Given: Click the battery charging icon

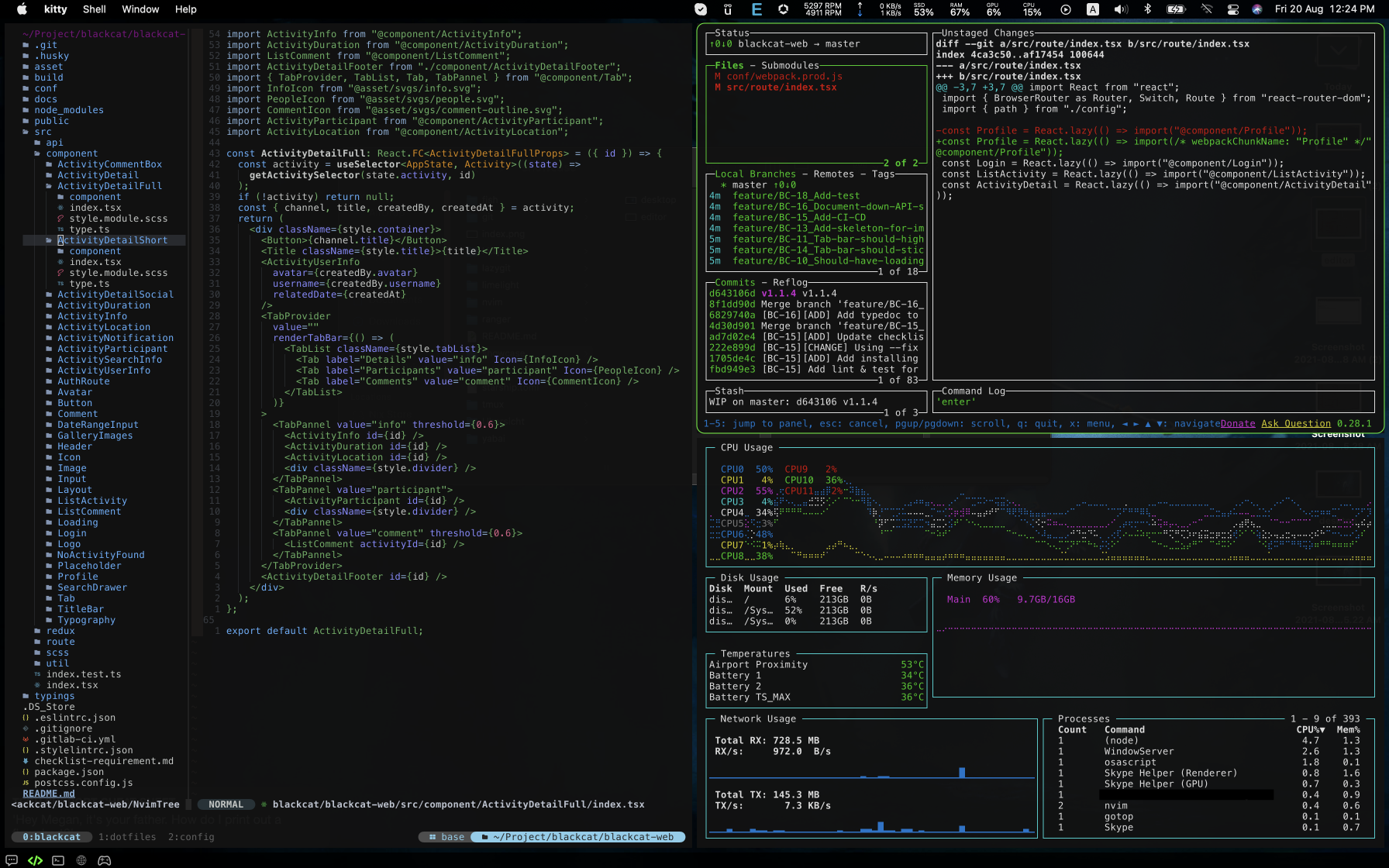Looking at the screenshot, I should click(x=1177, y=9).
